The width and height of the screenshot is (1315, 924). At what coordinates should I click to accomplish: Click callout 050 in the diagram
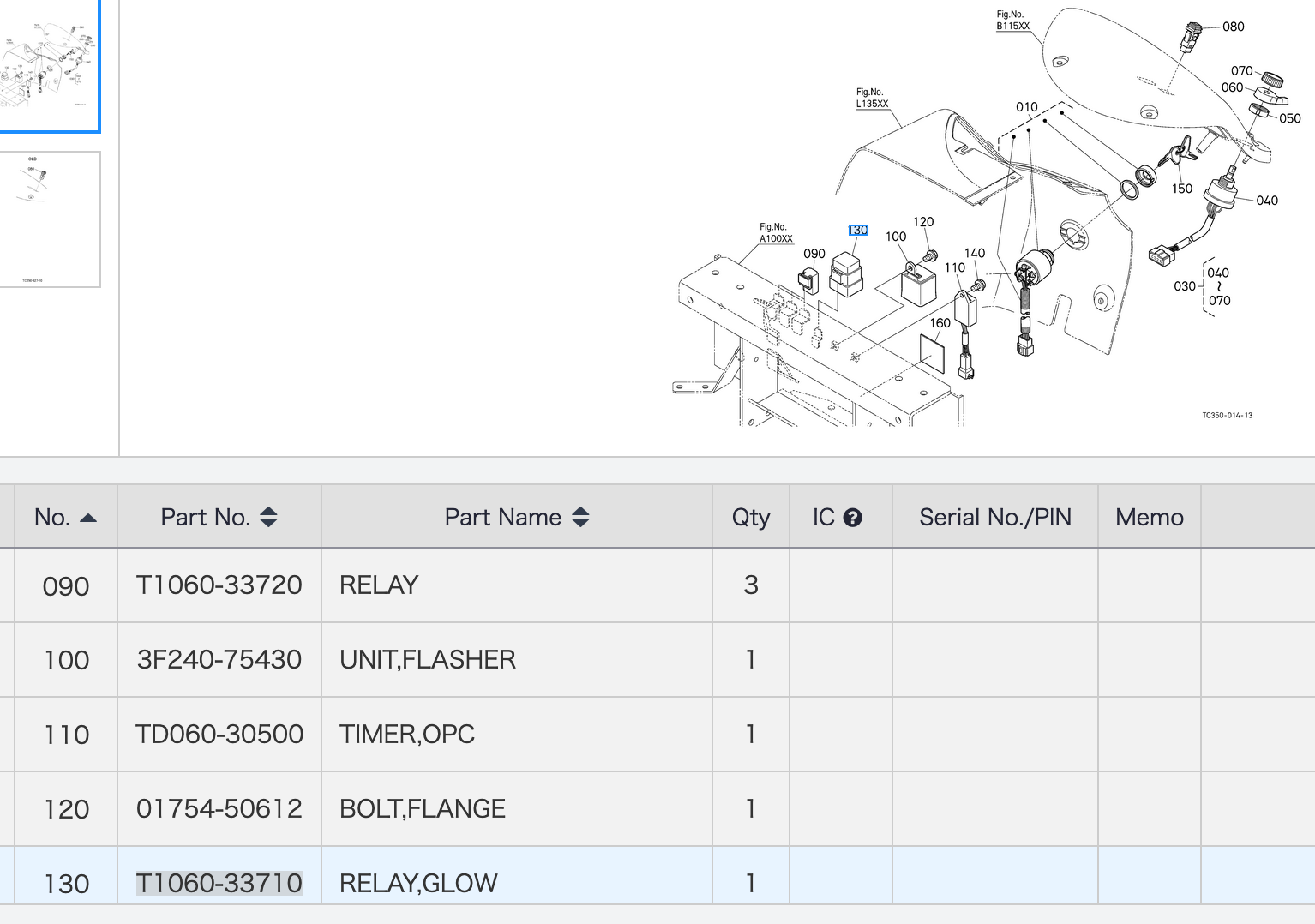coord(1290,118)
